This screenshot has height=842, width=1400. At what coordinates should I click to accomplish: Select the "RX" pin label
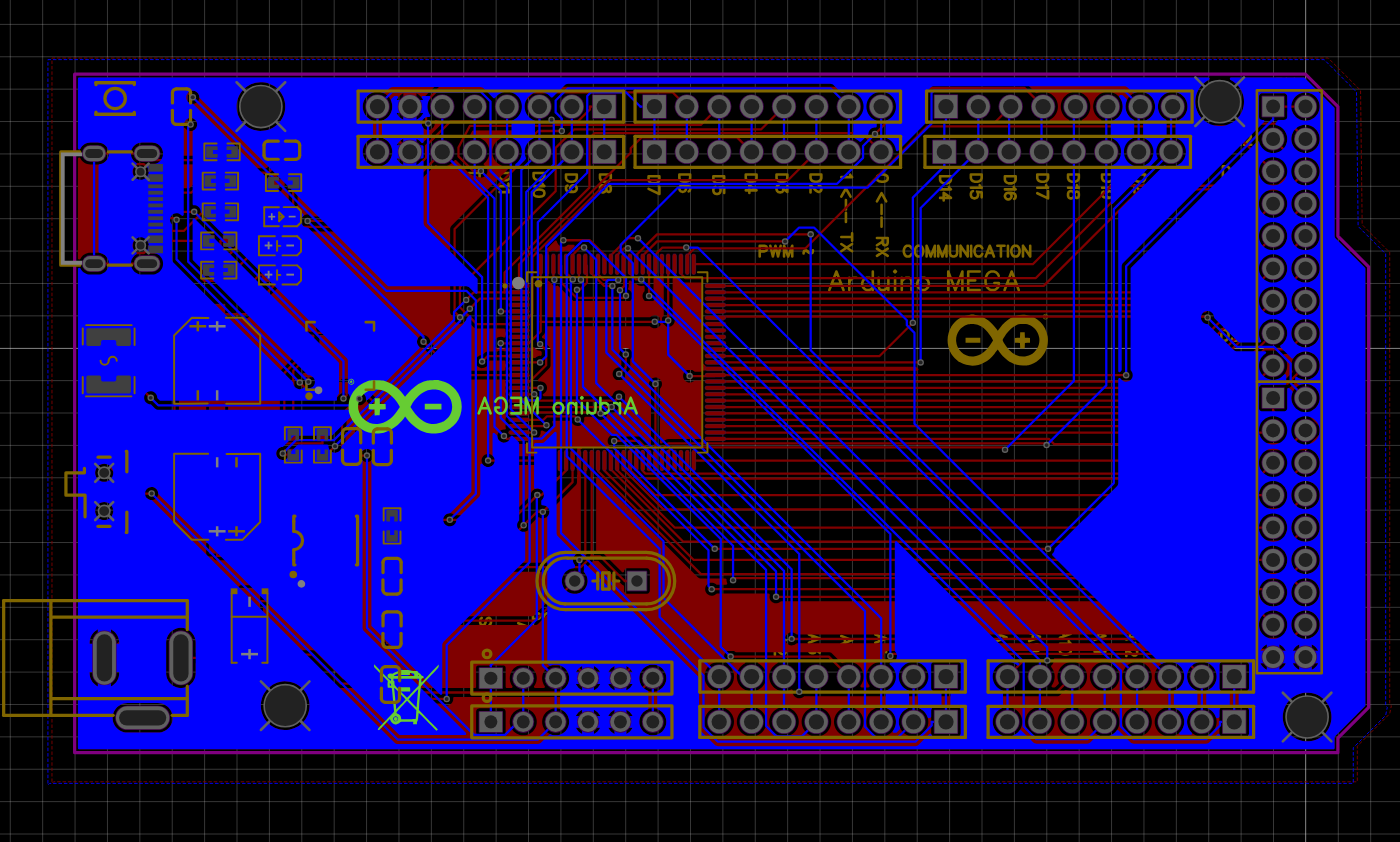coord(882,245)
